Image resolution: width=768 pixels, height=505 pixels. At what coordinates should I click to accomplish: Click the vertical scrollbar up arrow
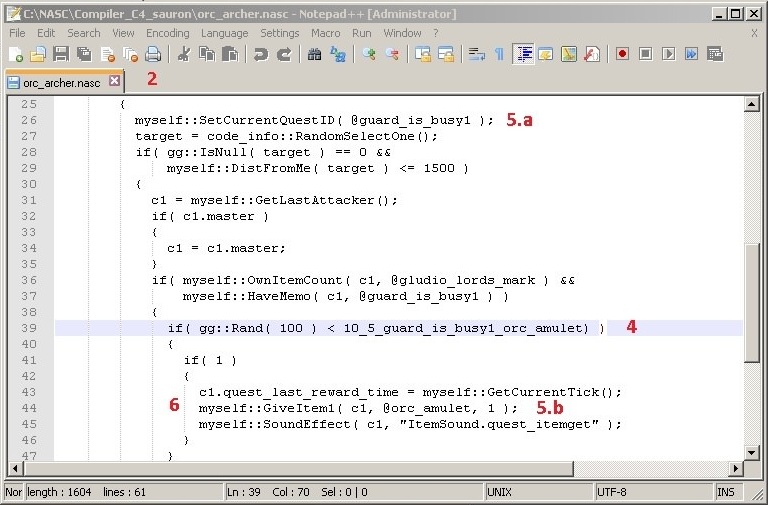point(751,104)
